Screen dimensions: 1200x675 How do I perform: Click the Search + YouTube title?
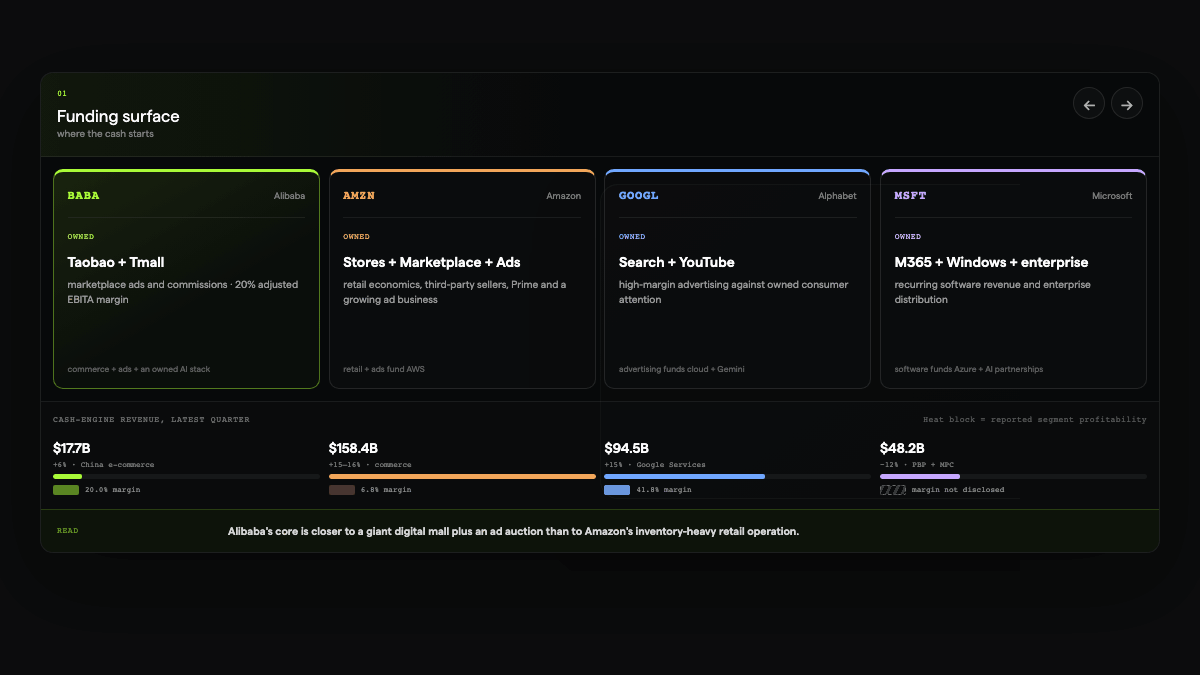(677, 262)
